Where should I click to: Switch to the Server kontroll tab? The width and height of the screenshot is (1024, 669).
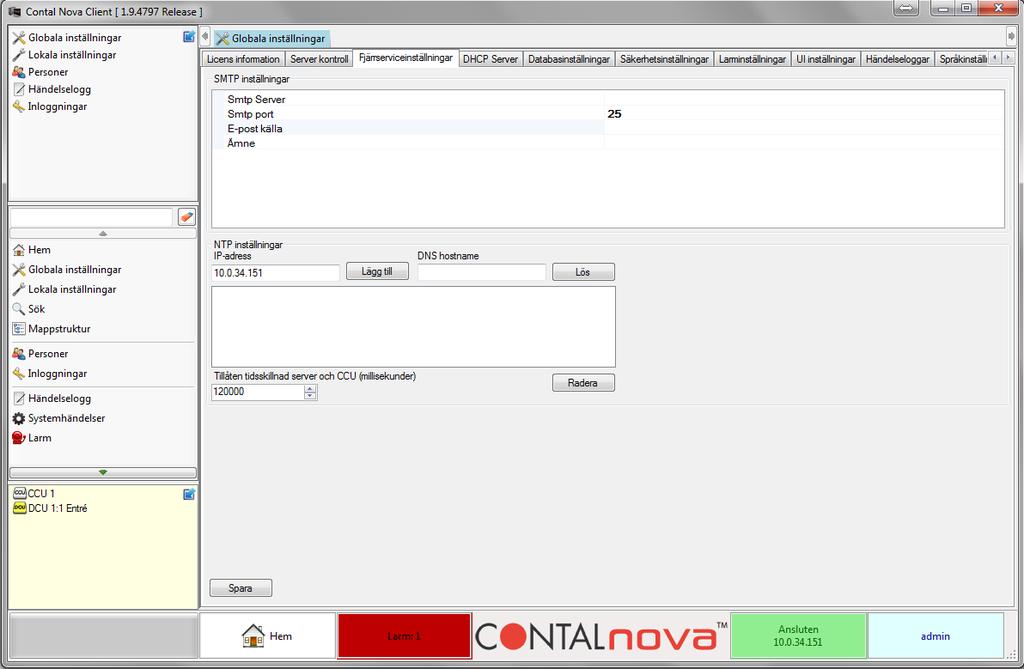[319, 59]
